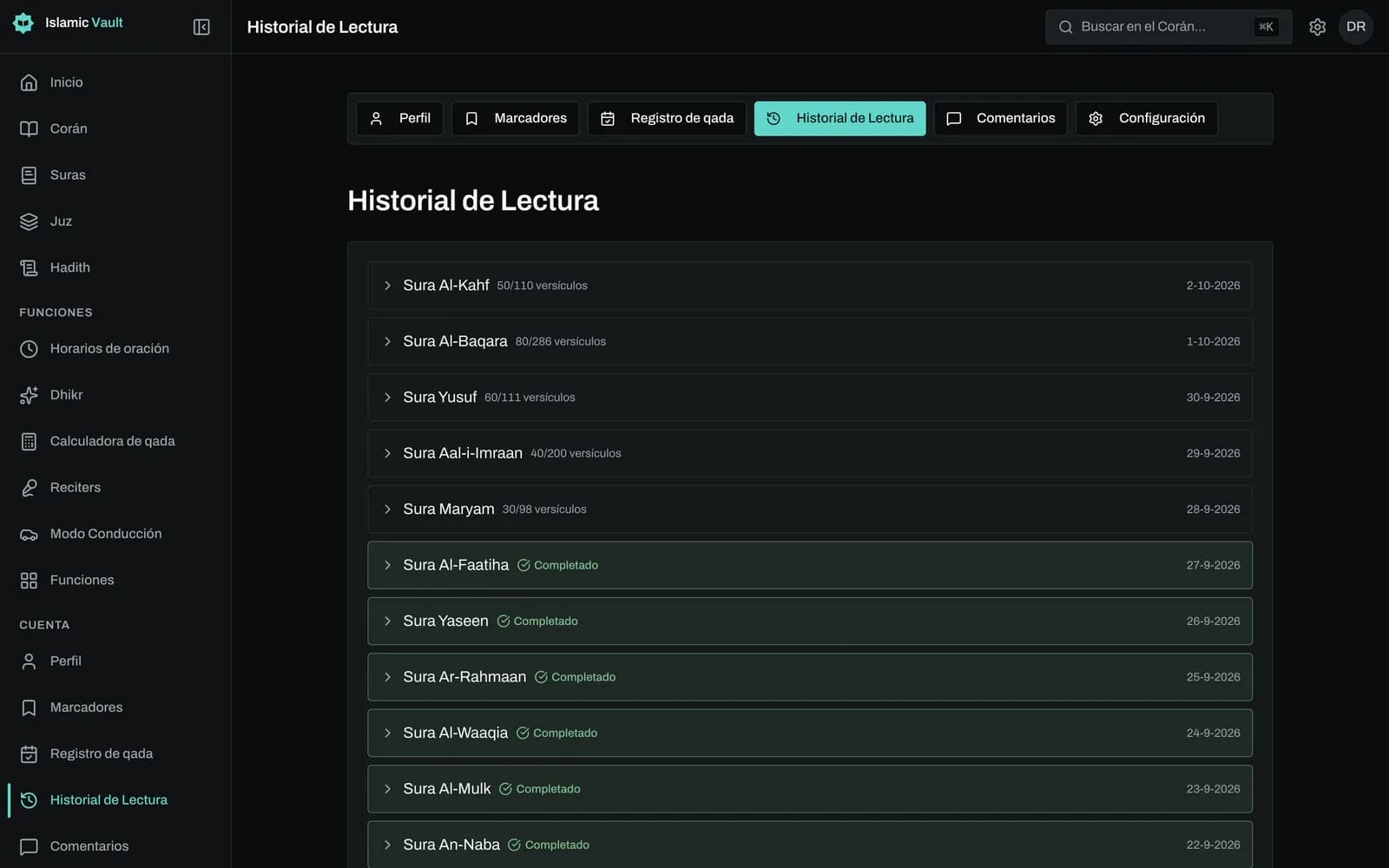Open the Funciones grid icon in sidebar
This screenshot has height=868, width=1389.
pyautogui.click(x=29, y=580)
